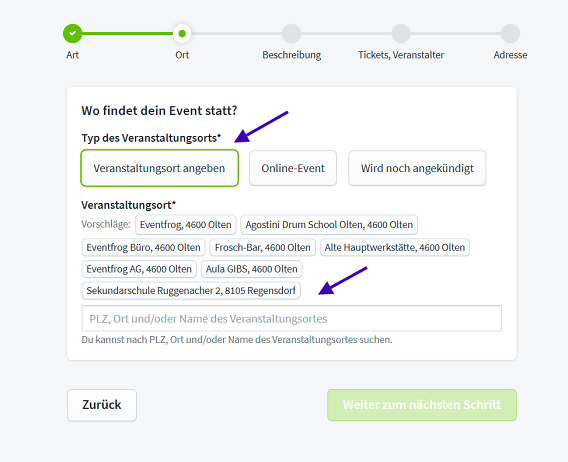Go back with the Zurück button
This screenshot has height=462, width=568.
pos(102,405)
